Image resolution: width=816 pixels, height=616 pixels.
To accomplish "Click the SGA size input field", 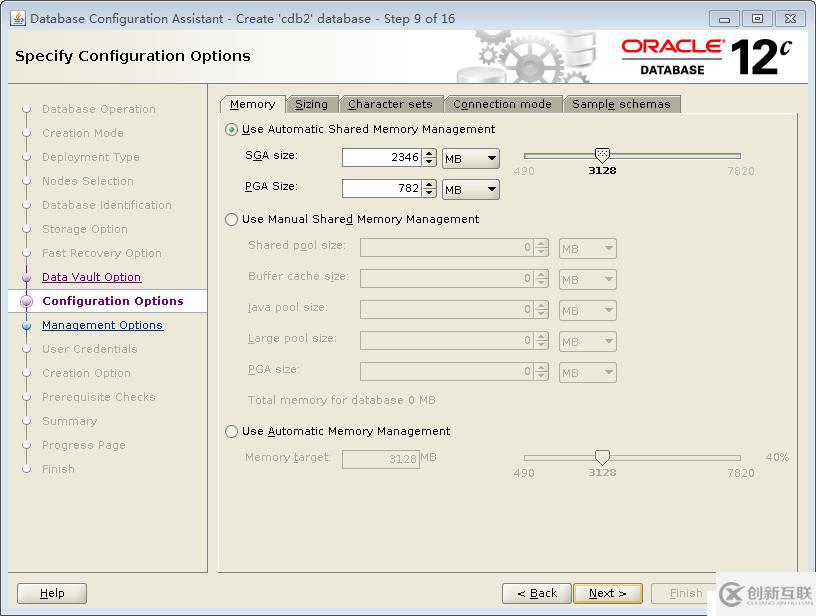I will [382, 157].
